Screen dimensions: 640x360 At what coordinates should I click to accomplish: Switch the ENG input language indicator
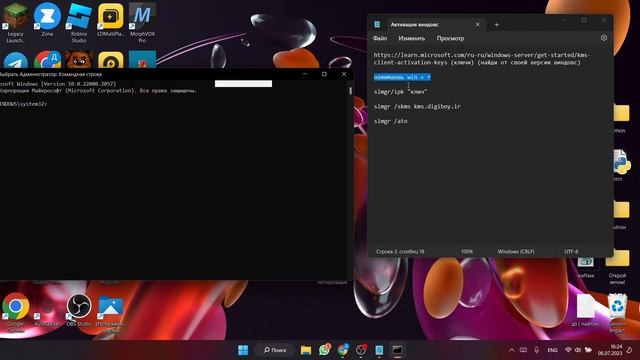click(552, 350)
